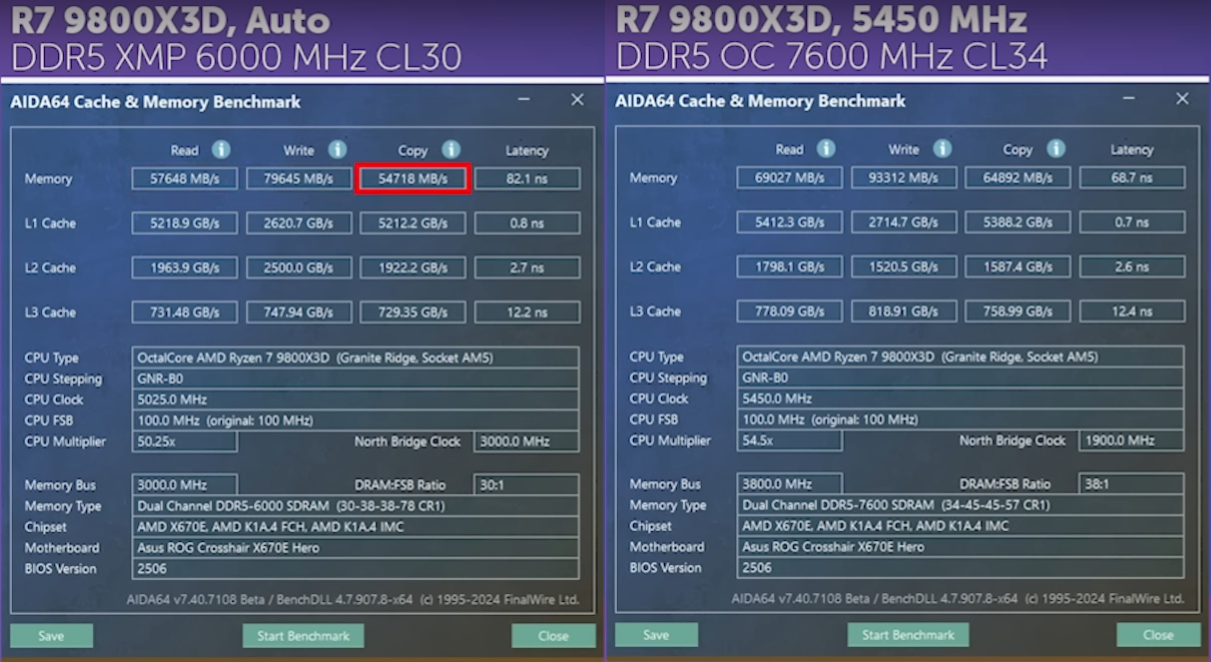The height and width of the screenshot is (662, 1211).
Task: Select Memory latency value 68.7 ns
Action: [1132, 178]
